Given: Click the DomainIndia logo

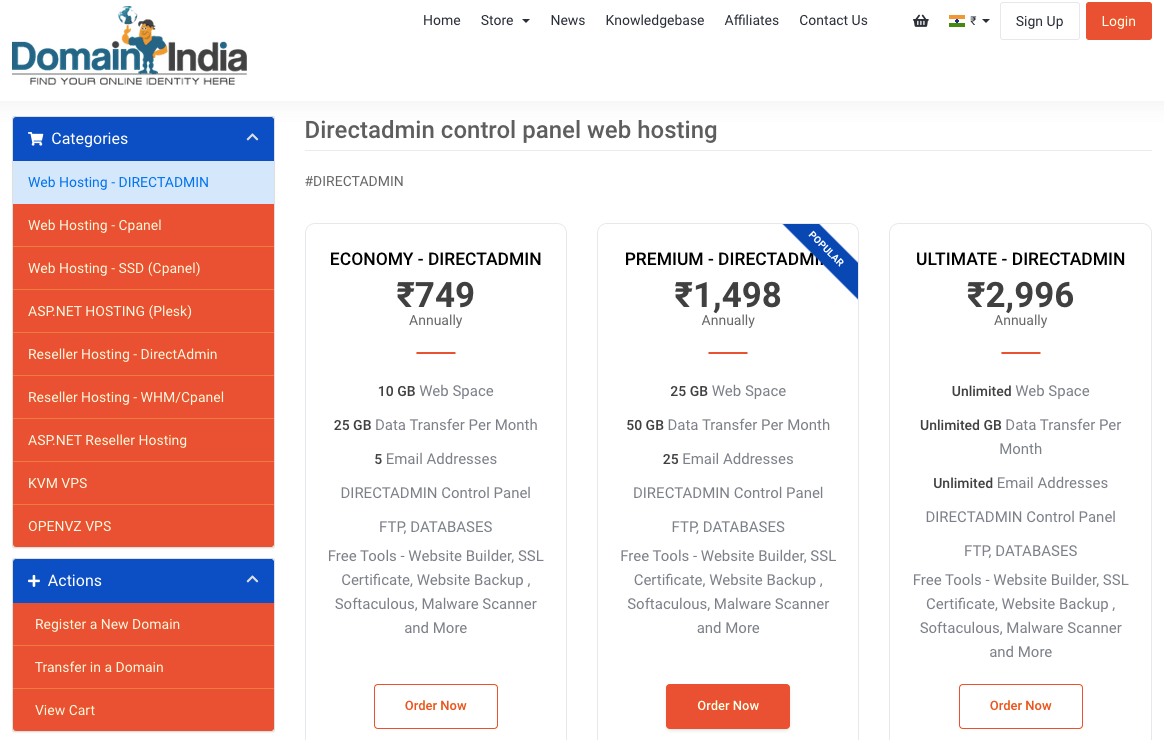Looking at the screenshot, I should (128, 45).
